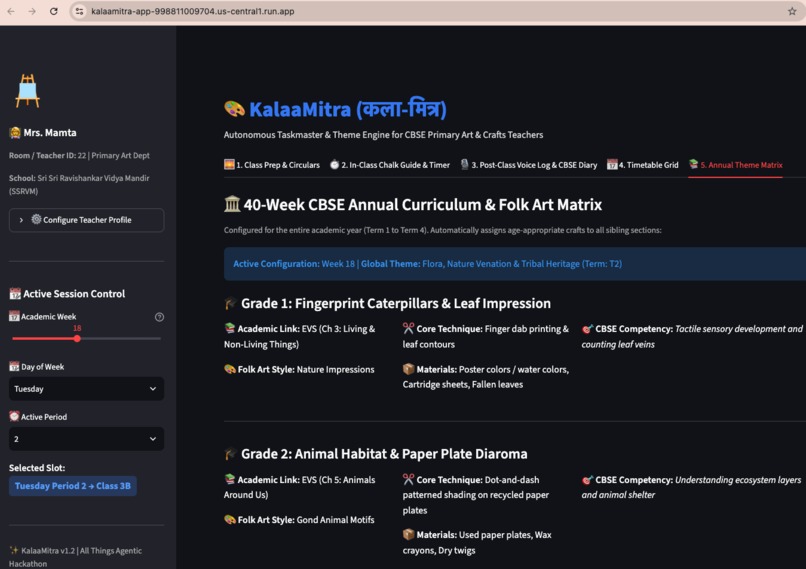Screen dimensions: 806x569
Task: Click the books icon beside Grade 1 Academic Link
Action: coord(230,328)
